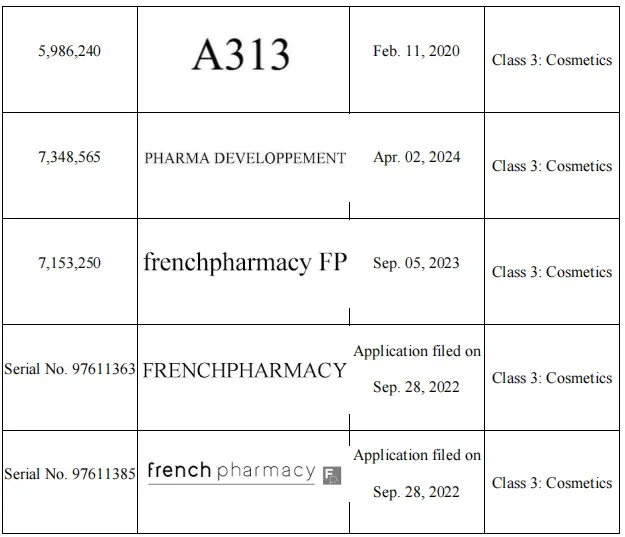The image size is (625, 537).
Task: Select the frenchpharmacy FP mark text
Action: [245, 263]
